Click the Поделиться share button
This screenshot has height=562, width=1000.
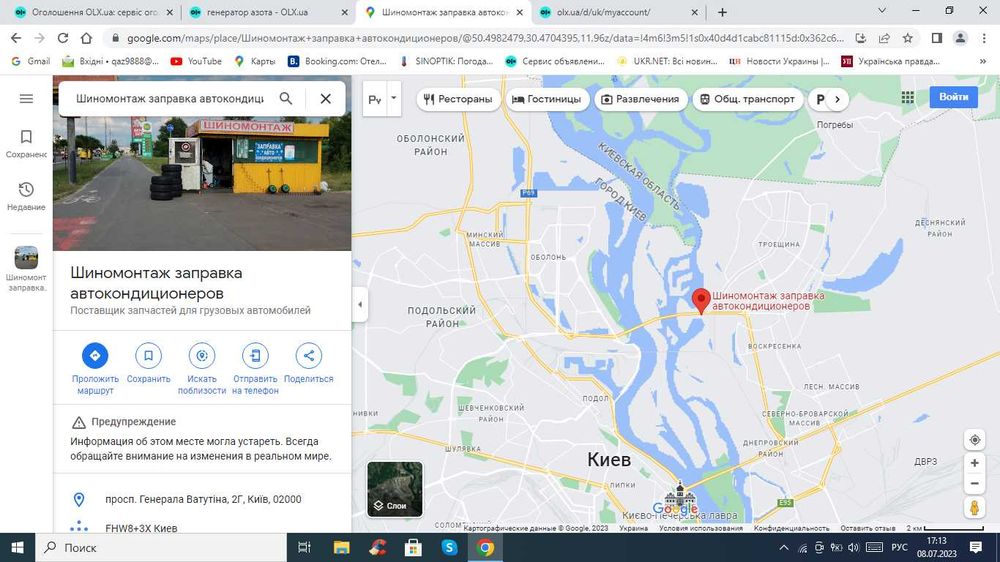pyautogui.click(x=309, y=364)
